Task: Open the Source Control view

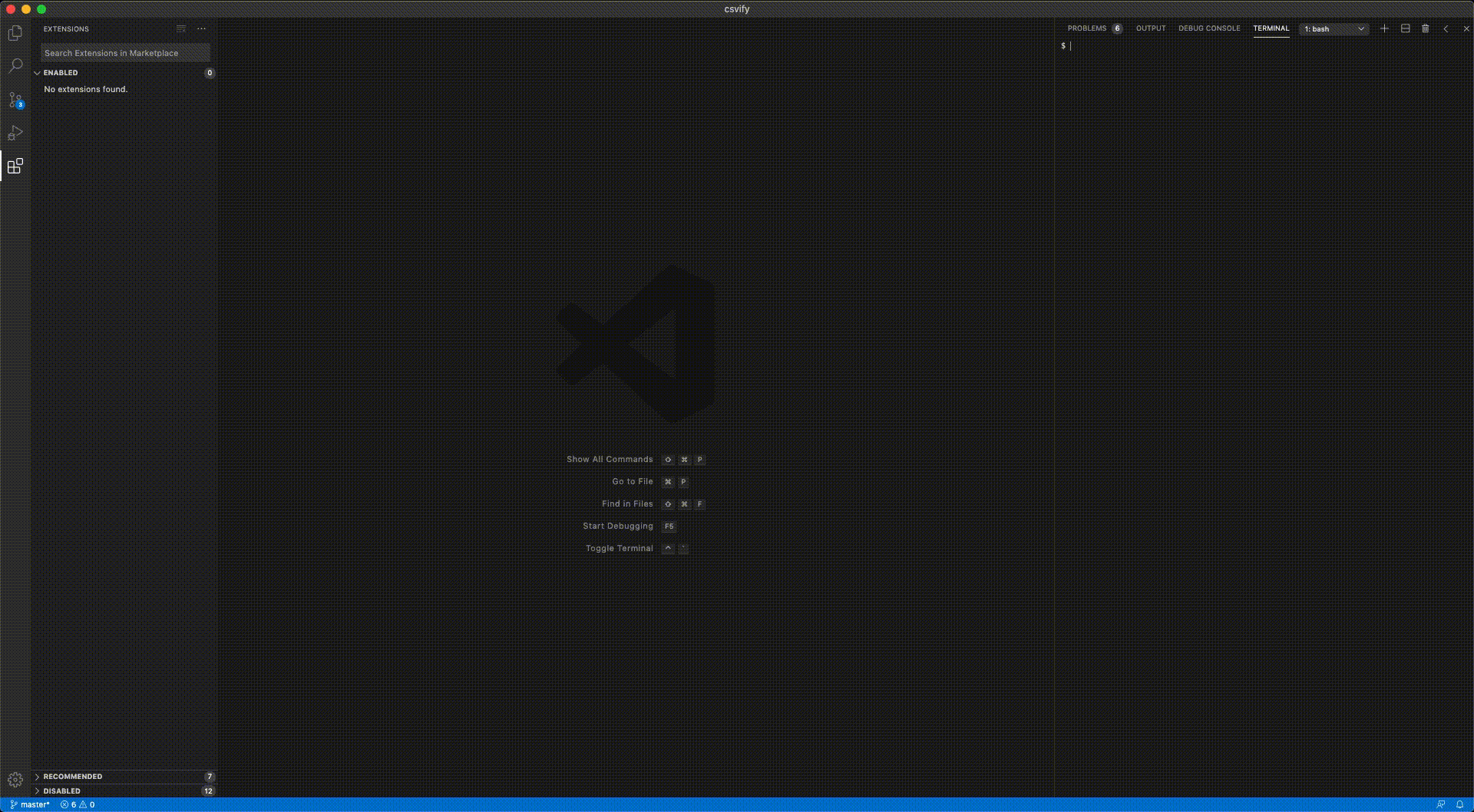Action: tap(15, 100)
